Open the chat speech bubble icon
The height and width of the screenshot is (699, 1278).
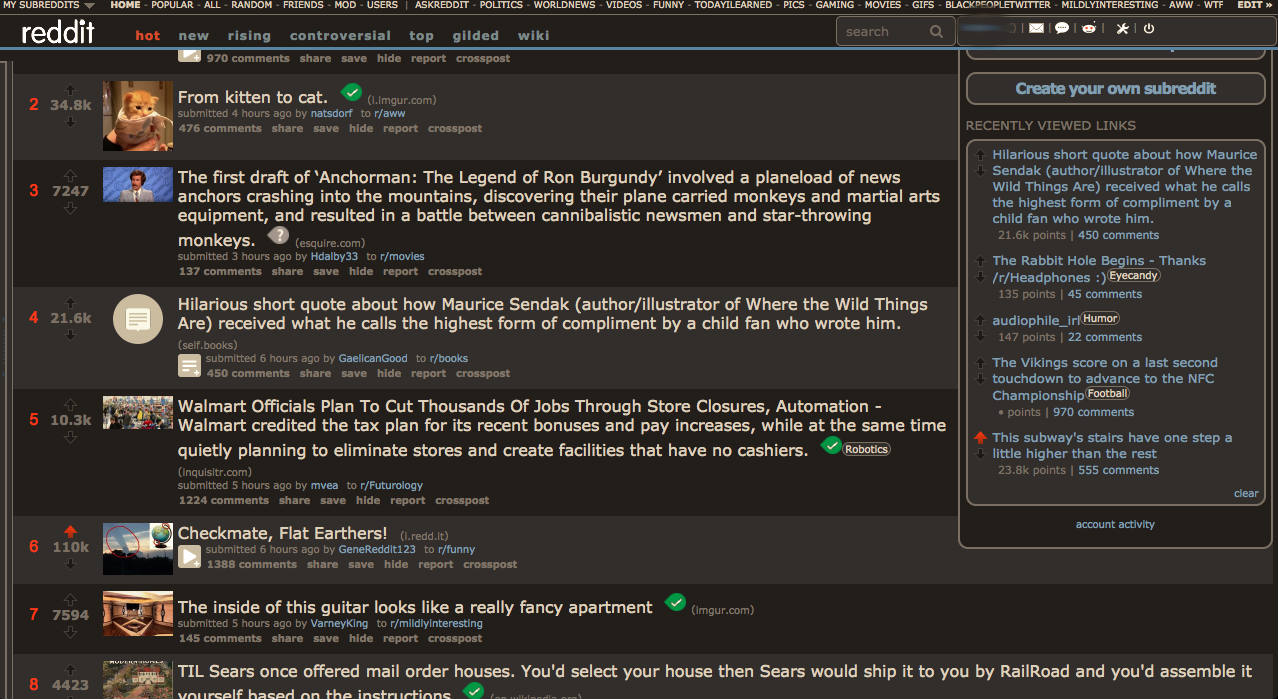point(1062,29)
